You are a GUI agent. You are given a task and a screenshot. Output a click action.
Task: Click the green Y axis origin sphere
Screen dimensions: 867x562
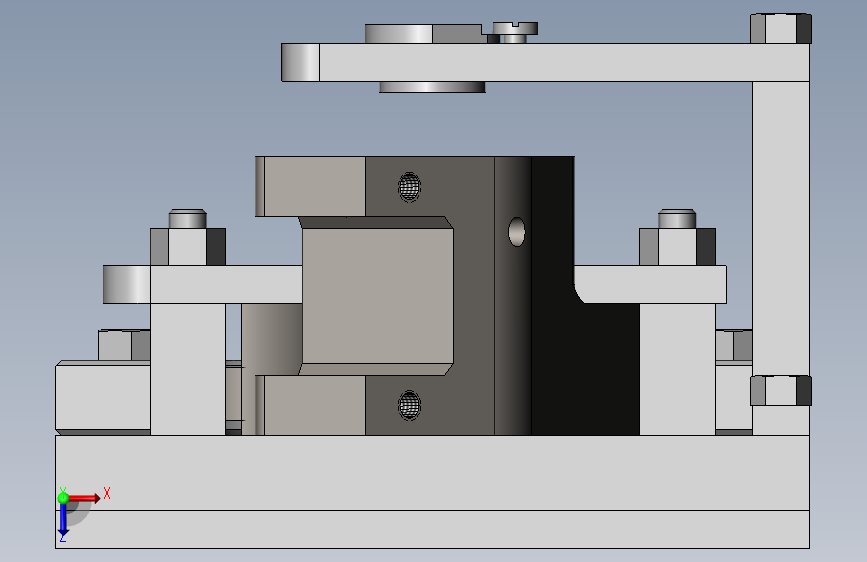63,498
